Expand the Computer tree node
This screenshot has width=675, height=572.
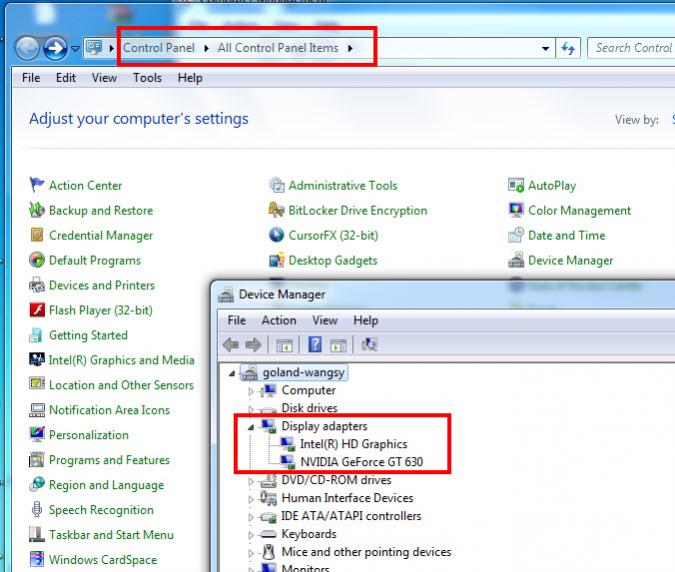[251, 391]
